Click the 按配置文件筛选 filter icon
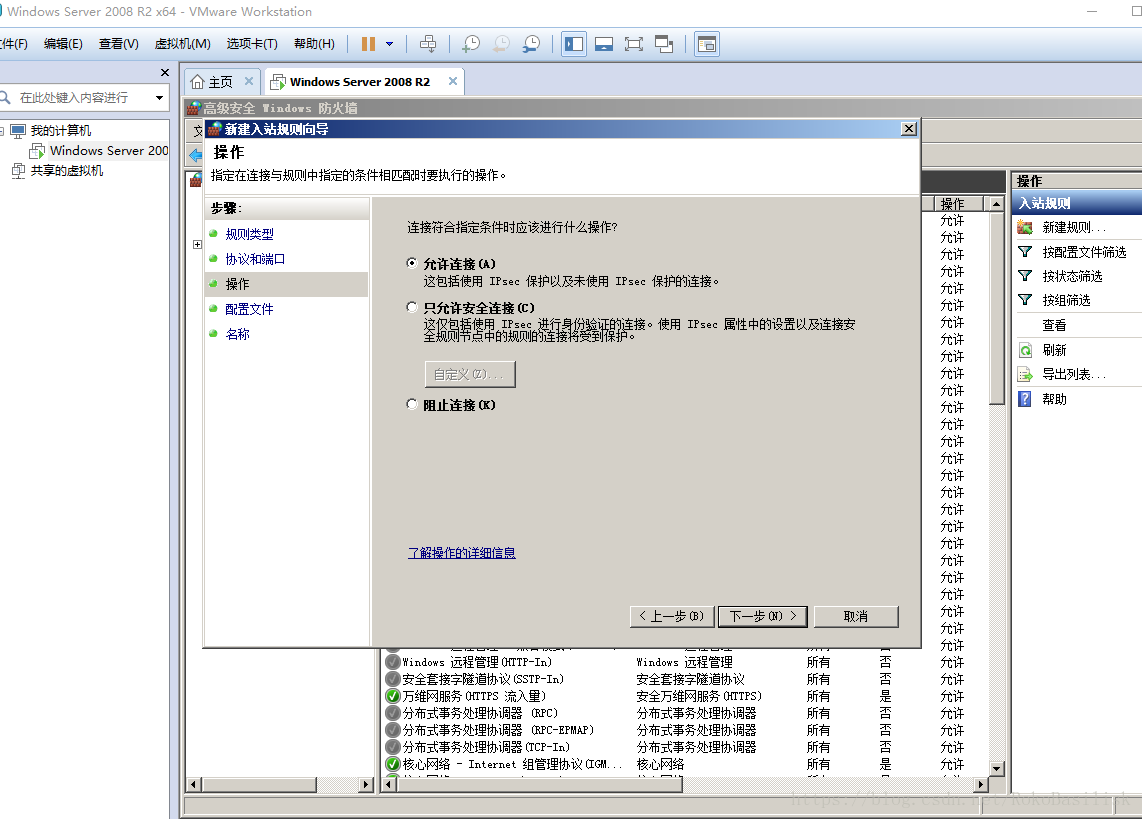 1025,252
